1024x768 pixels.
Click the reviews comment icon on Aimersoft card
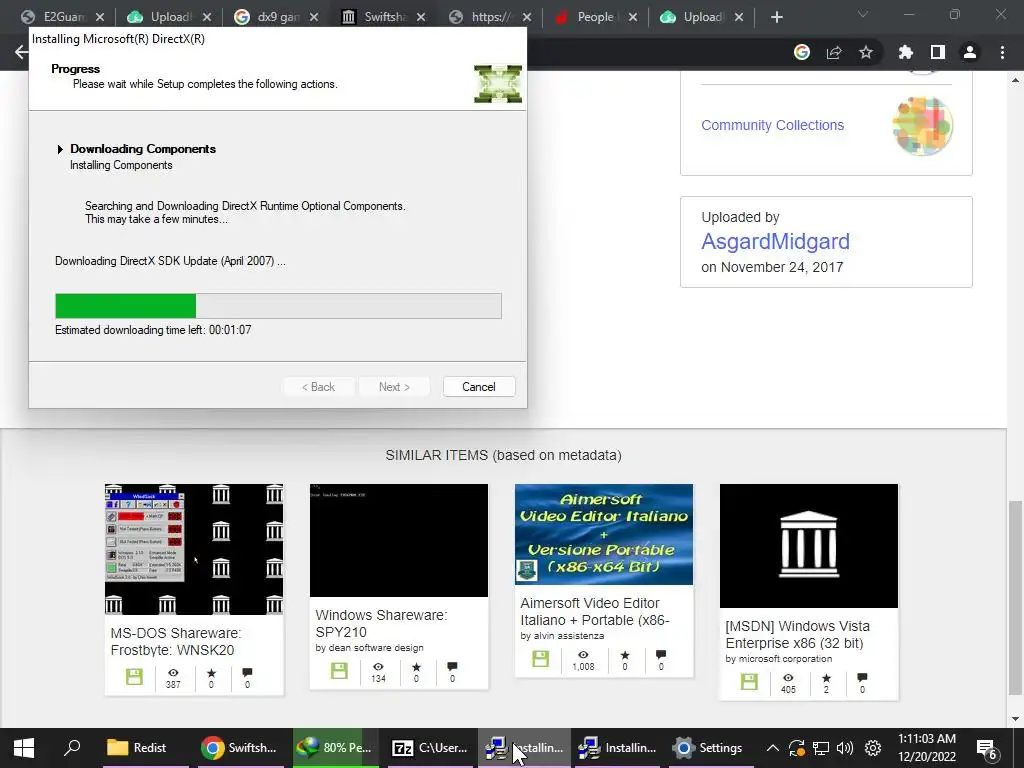pos(661,655)
